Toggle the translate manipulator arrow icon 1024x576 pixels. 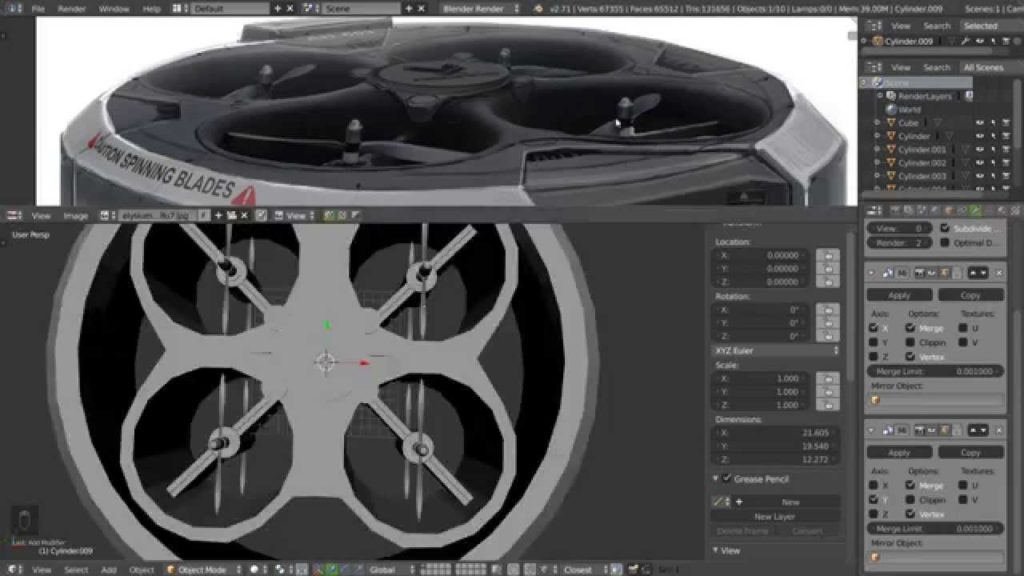click(331, 569)
